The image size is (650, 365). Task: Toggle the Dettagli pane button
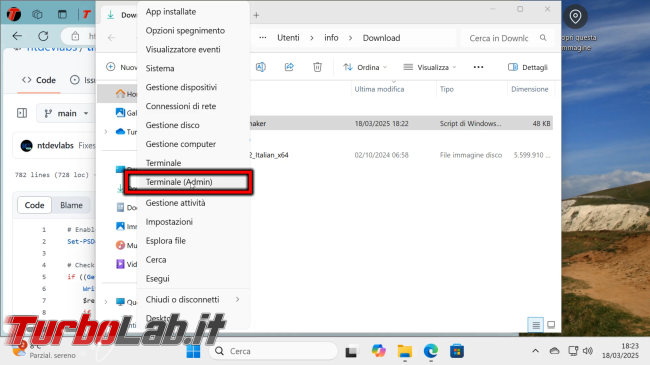point(528,67)
